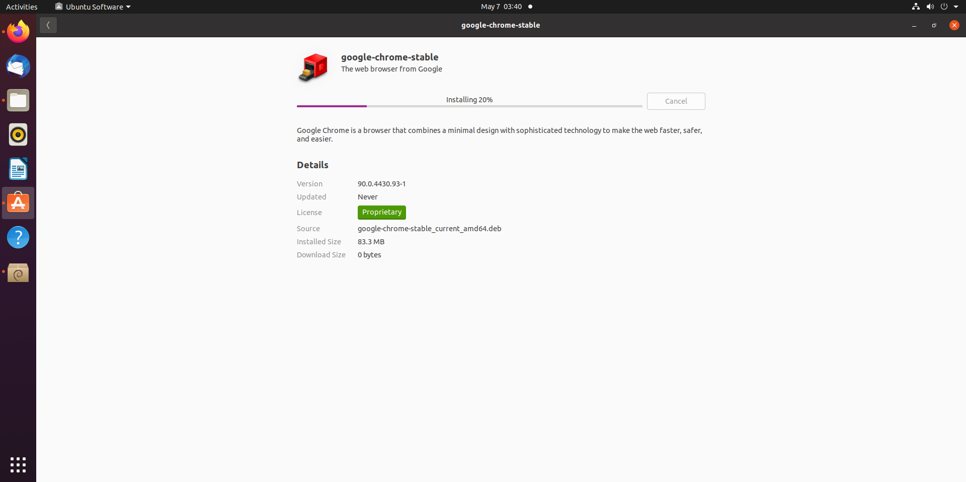
Task: Open the calendar from the clock
Action: point(501,7)
